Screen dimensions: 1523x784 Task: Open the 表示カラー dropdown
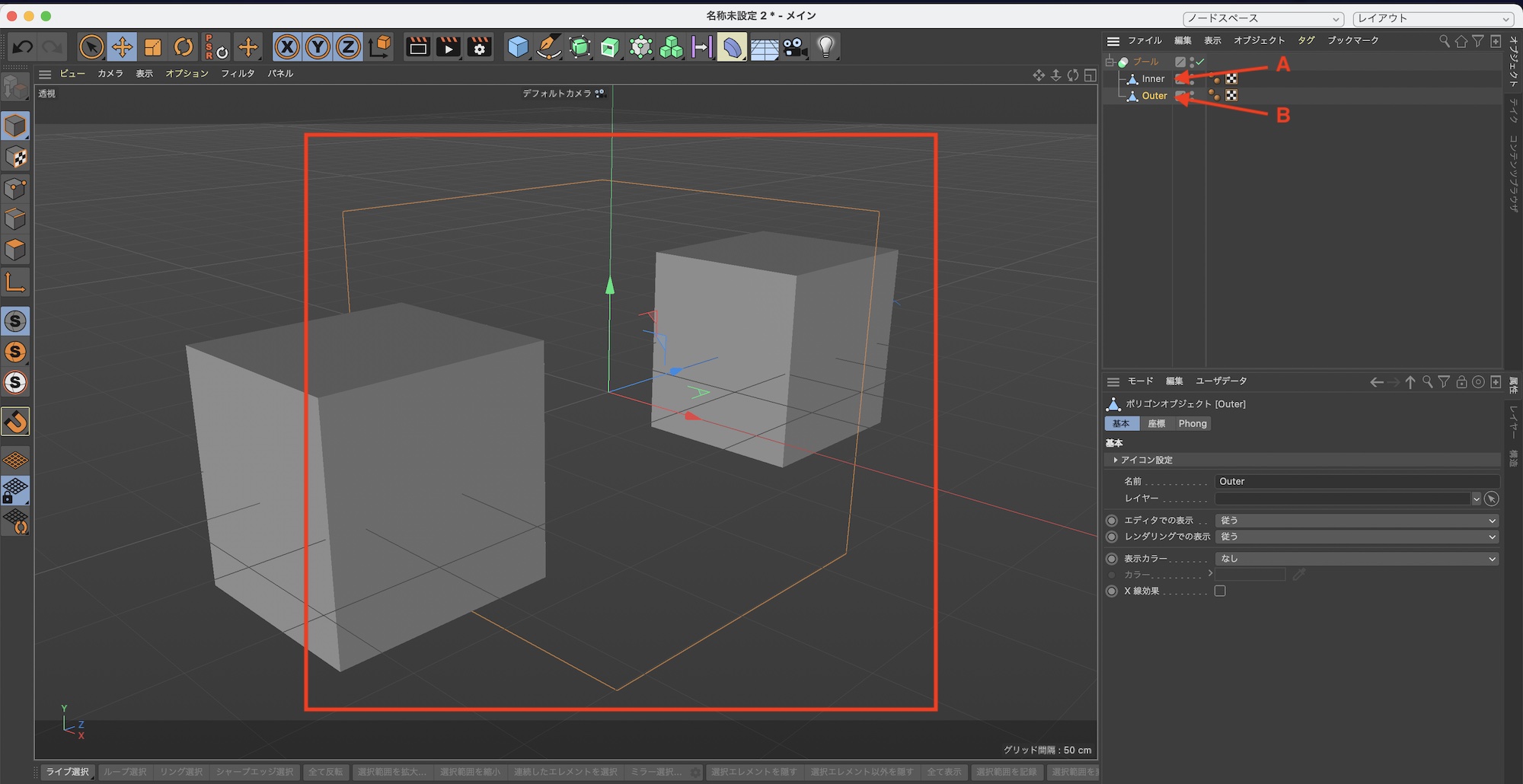pos(1356,559)
